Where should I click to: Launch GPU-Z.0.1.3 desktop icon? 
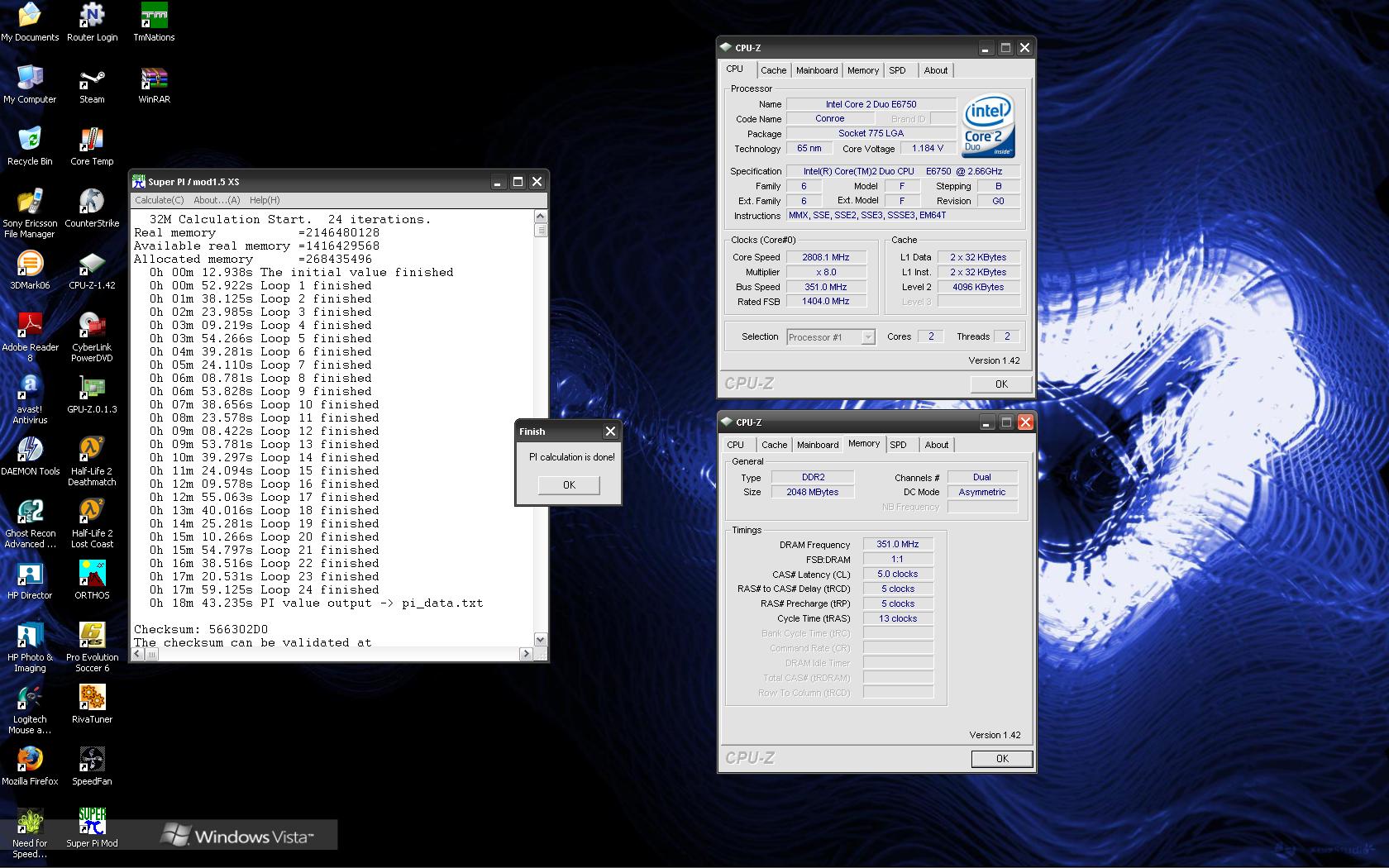[92, 394]
